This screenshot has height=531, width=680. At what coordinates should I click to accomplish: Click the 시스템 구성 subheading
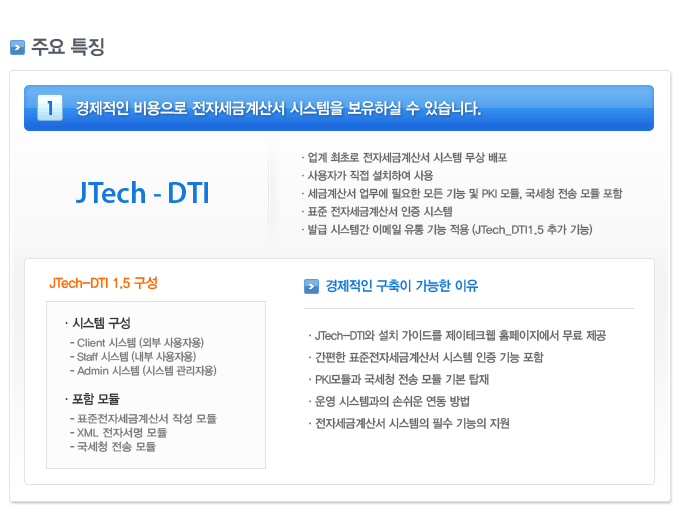(98, 323)
